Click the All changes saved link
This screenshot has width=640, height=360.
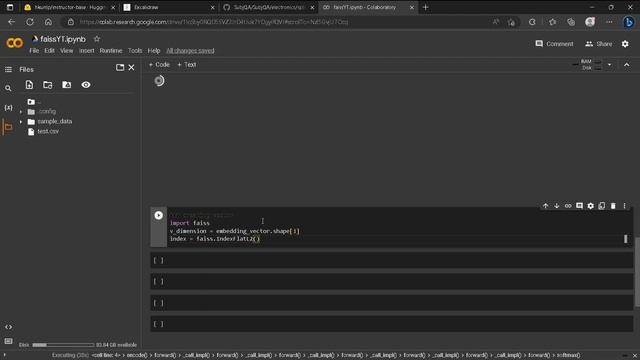(190, 51)
